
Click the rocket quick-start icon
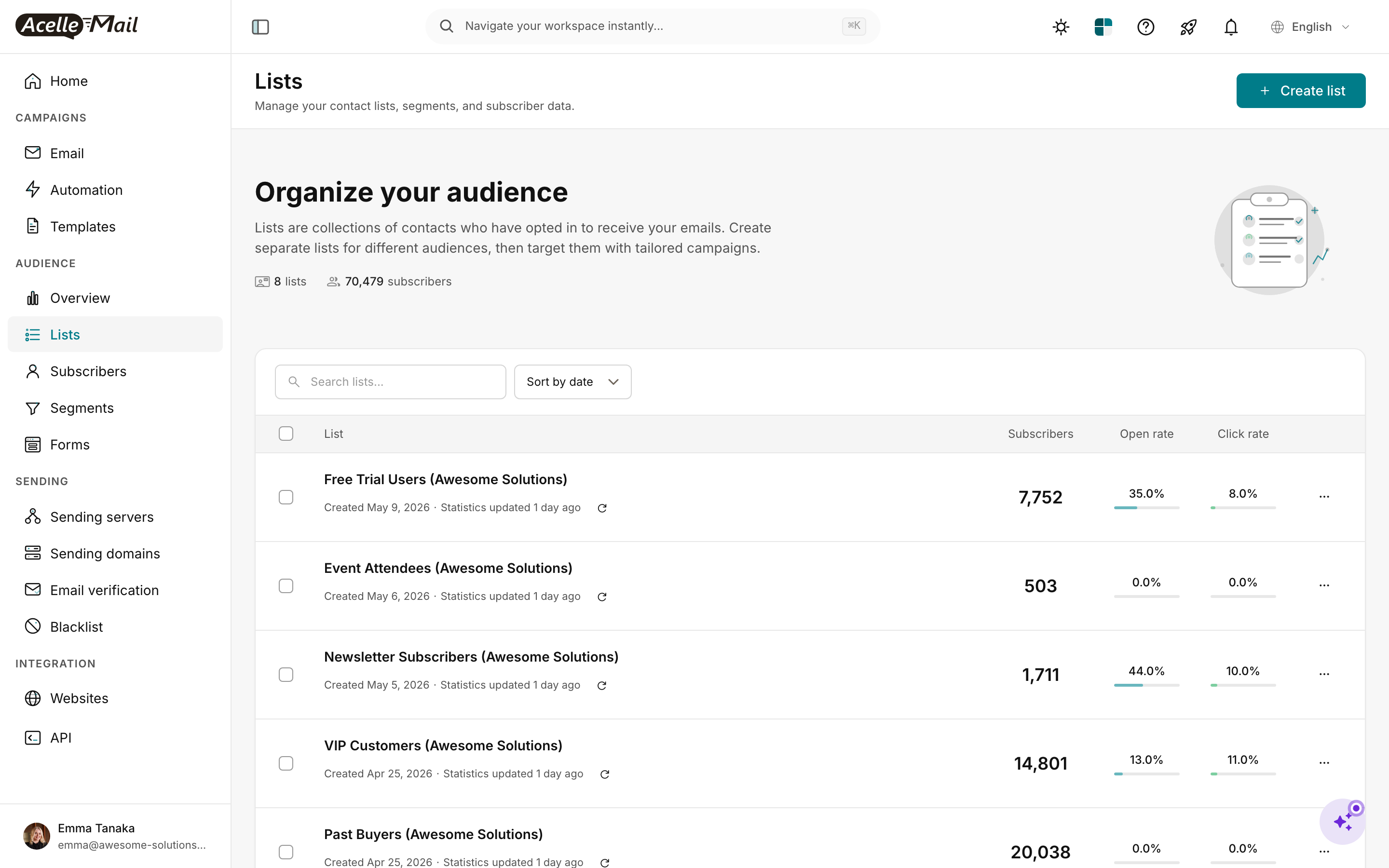coord(1188,27)
